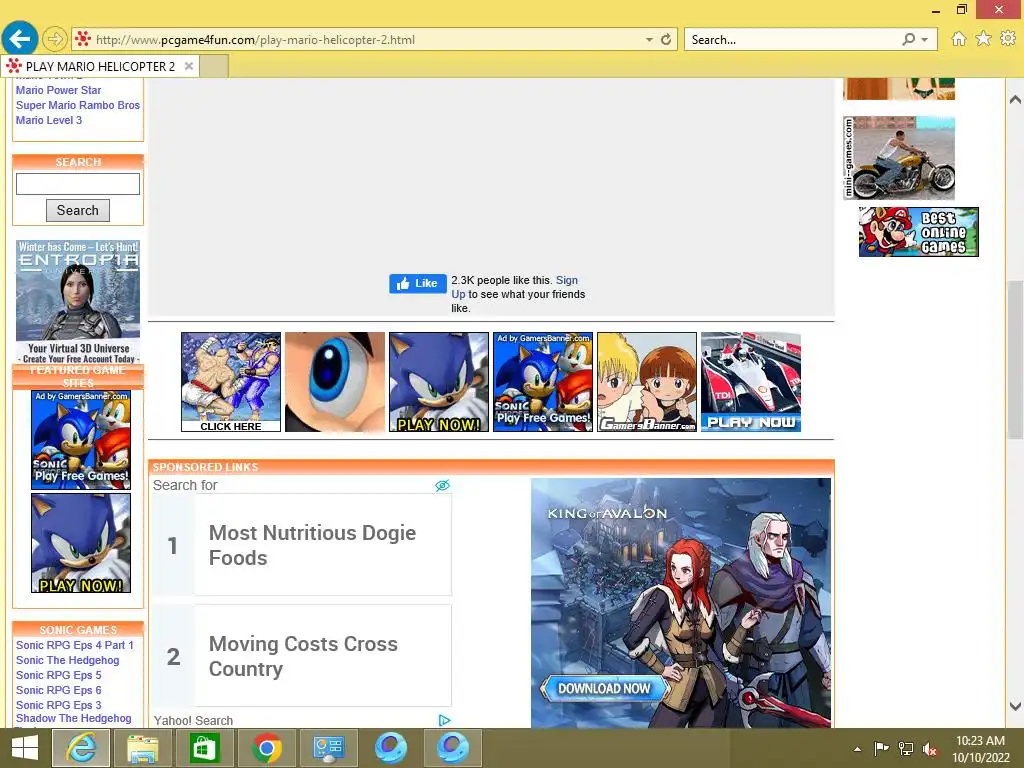The image size is (1024, 768).
Task: Close the PLAY MARIO HELICOPTER 2 tab
Action: pyautogui.click(x=189, y=66)
